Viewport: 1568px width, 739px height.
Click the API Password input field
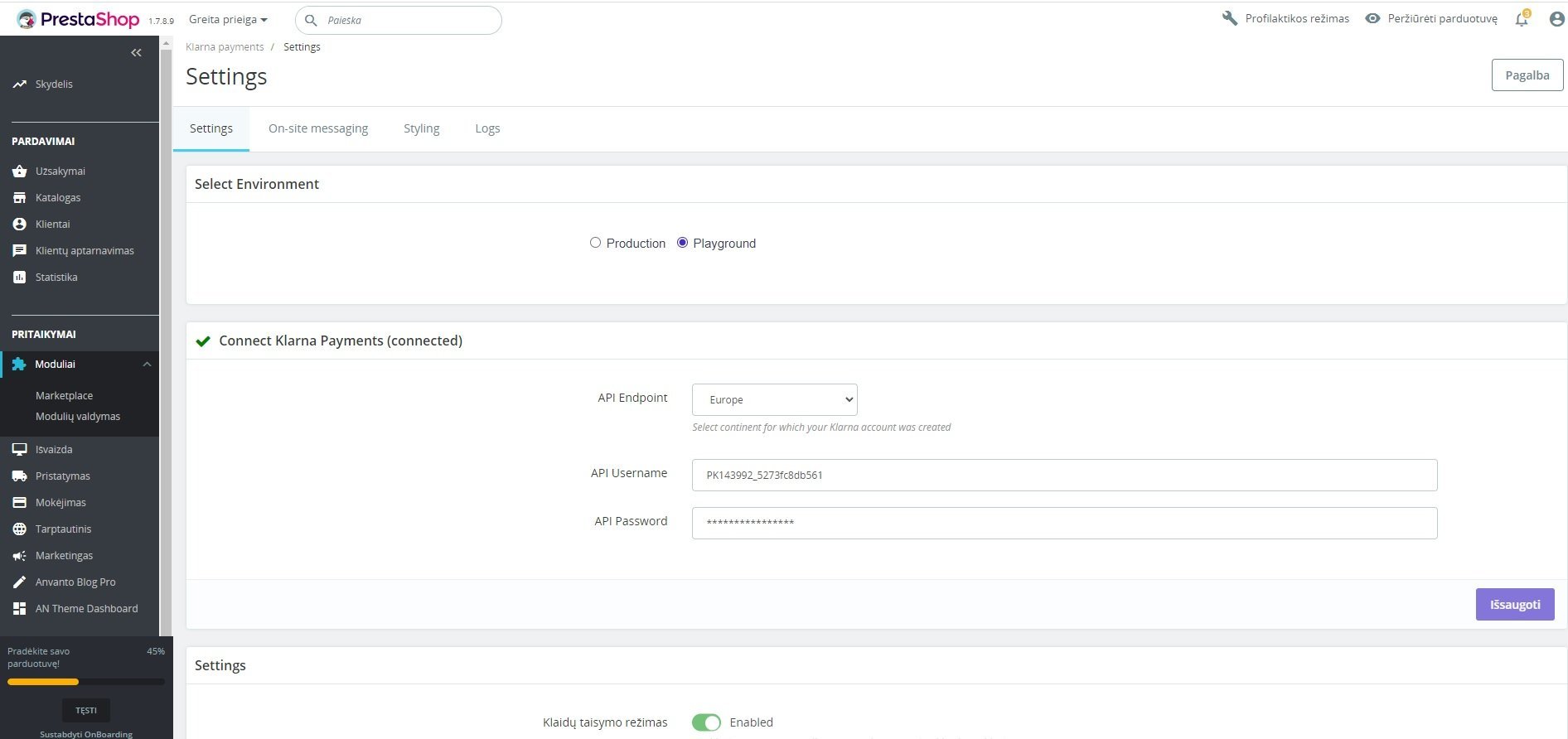pyautogui.click(x=1065, y=523)
